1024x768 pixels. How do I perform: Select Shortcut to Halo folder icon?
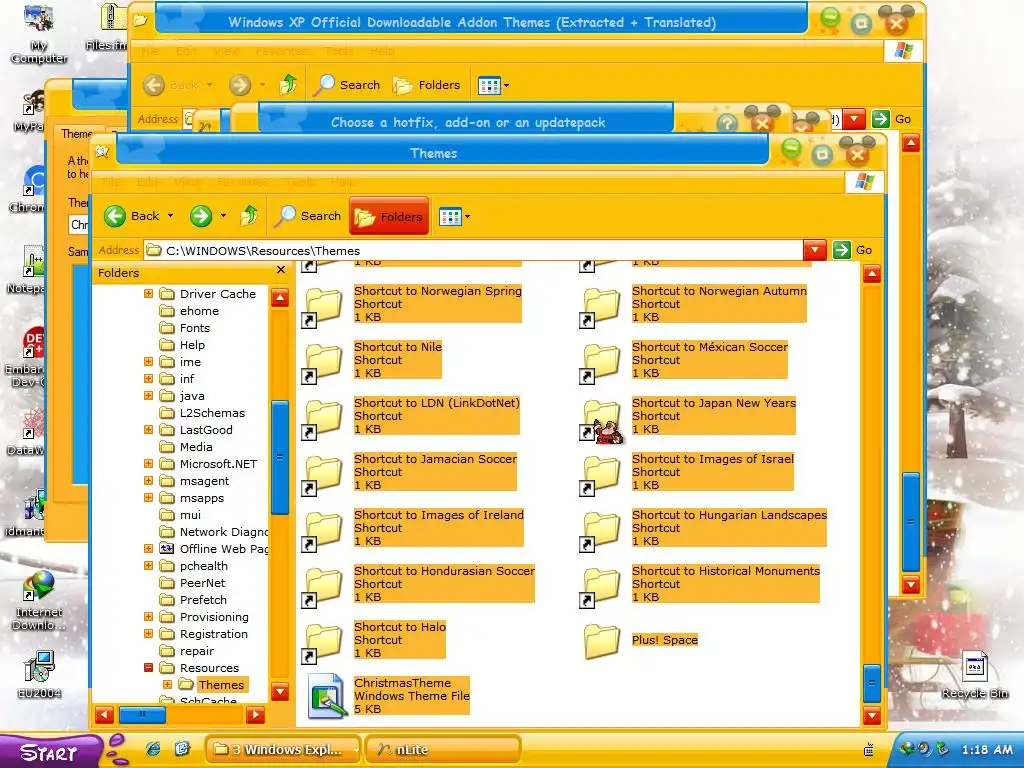[324, 643]
